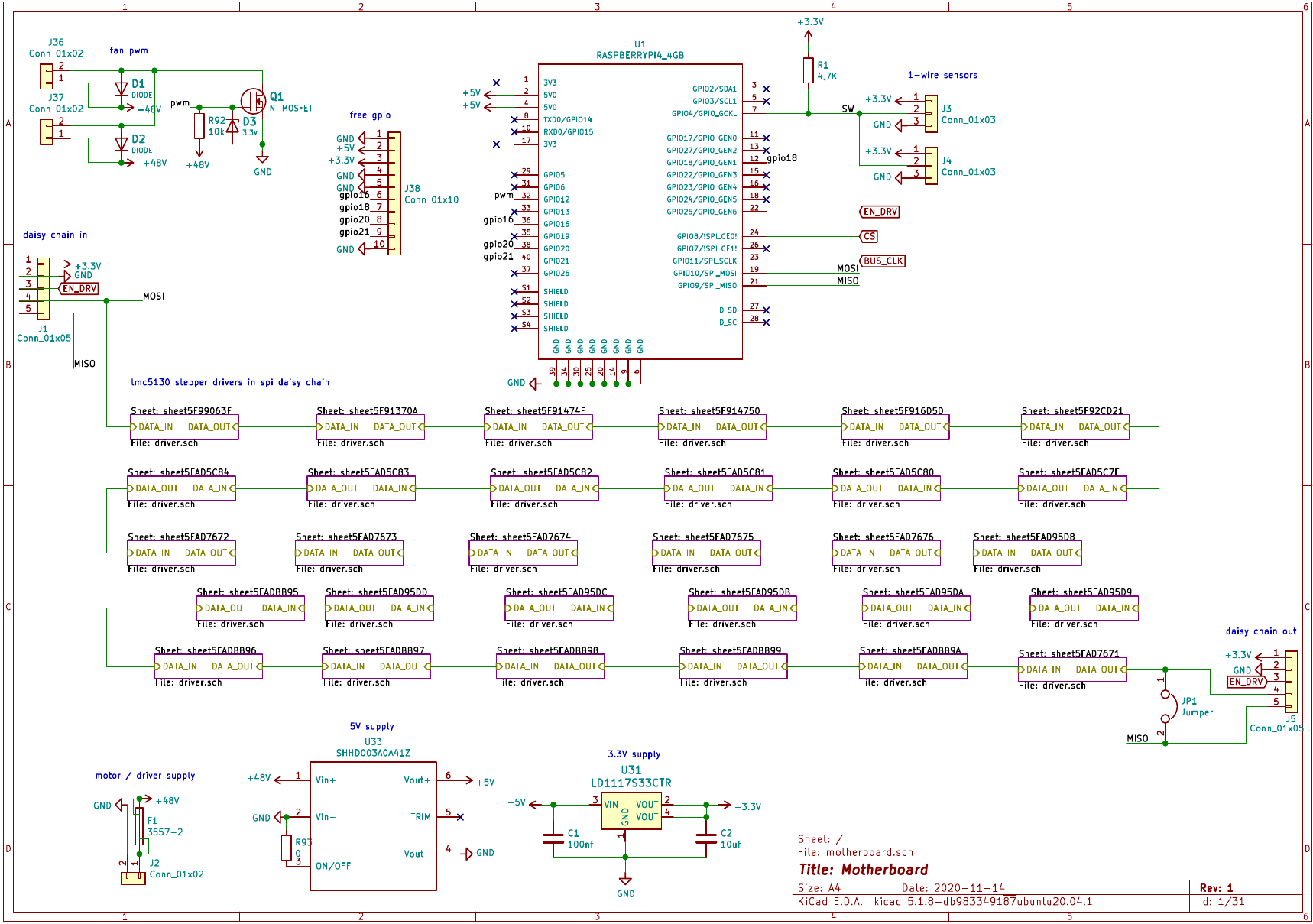Select the U33 SHHD003A0A41Z converter block
The width and height of the screenshot is (1313, 924).
click(373, 826)
